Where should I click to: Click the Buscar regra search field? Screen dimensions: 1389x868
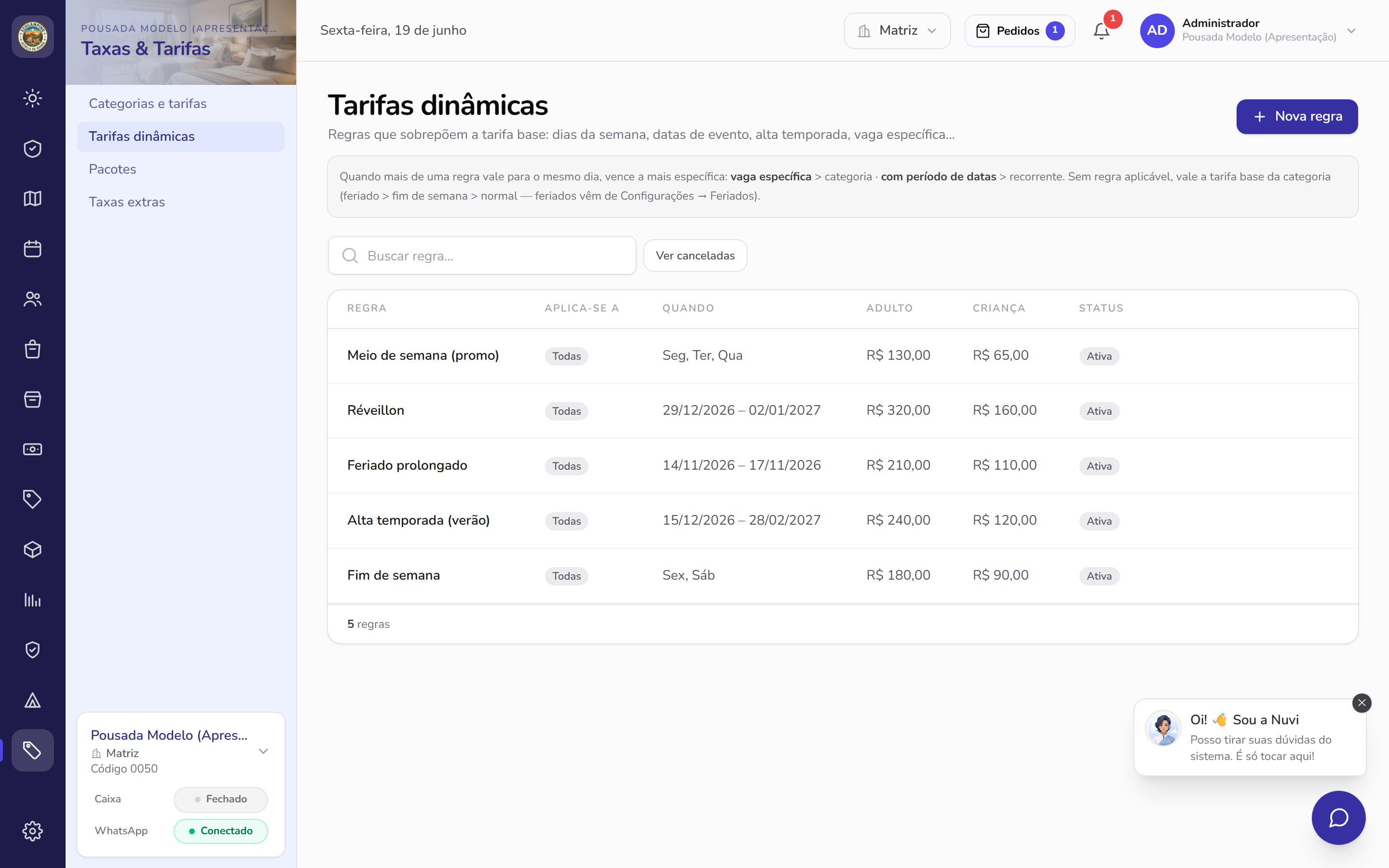[482, 256]
